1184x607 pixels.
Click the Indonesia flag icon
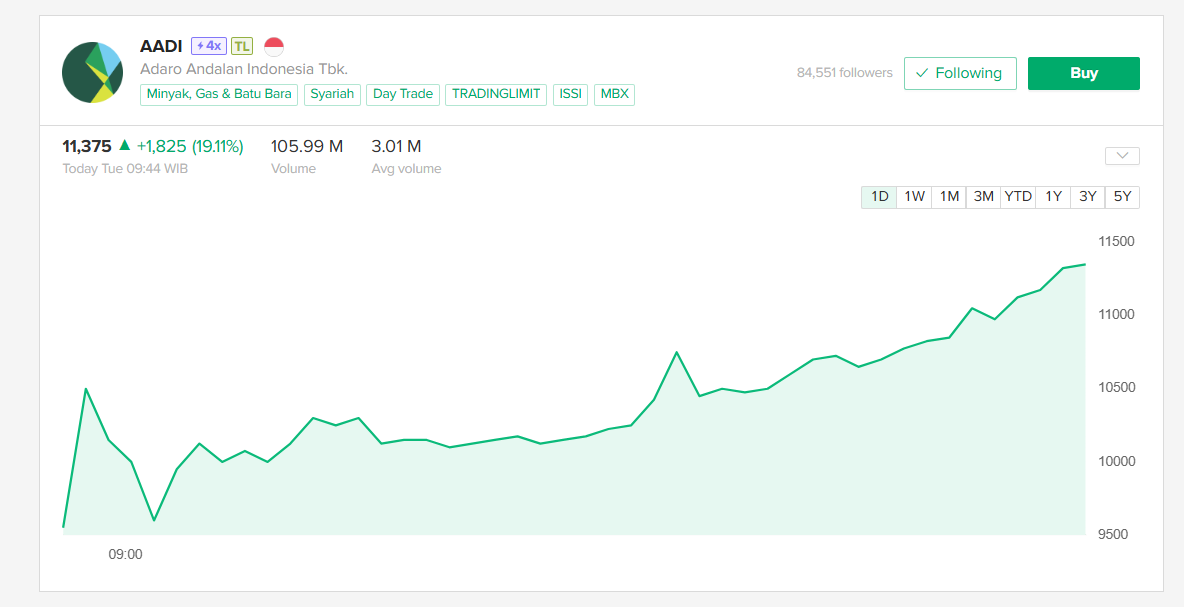click(274, 46)
